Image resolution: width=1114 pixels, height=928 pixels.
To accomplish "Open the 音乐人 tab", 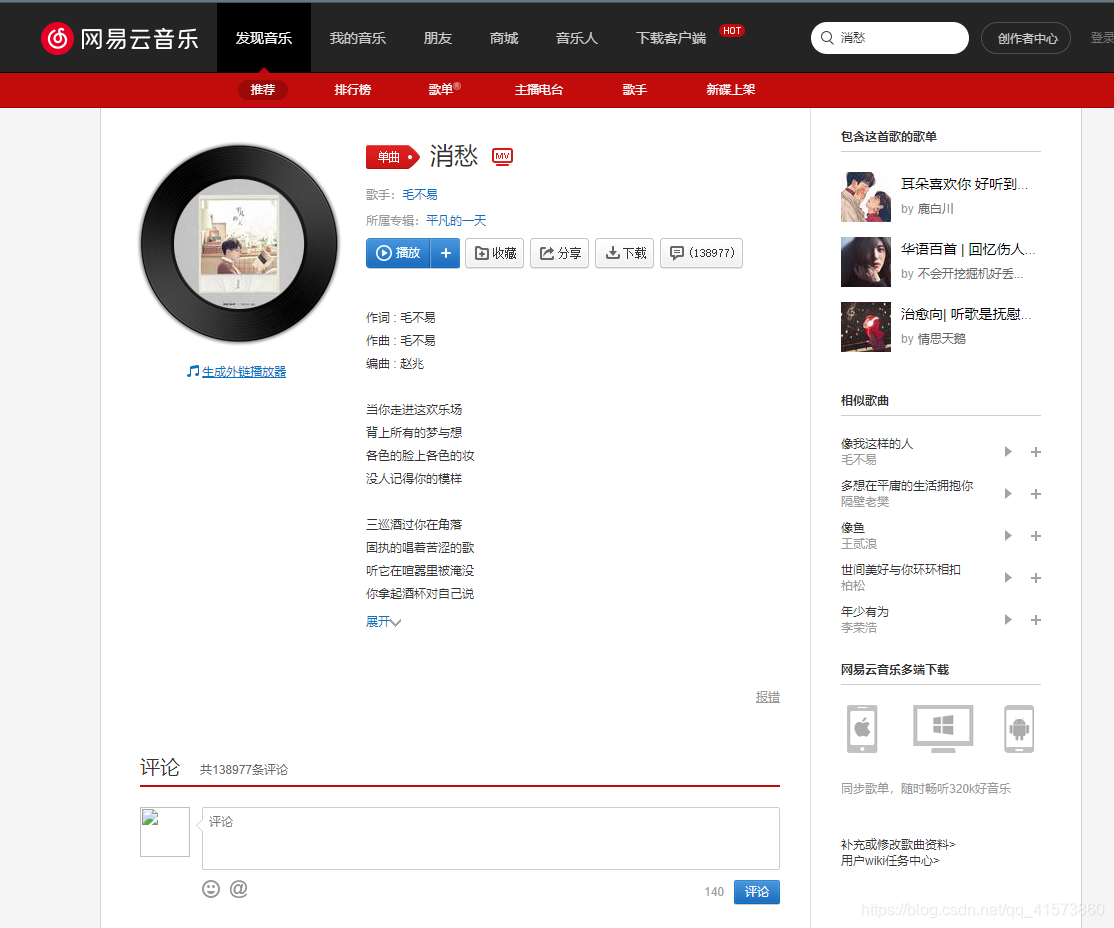I will pos(576,38).
